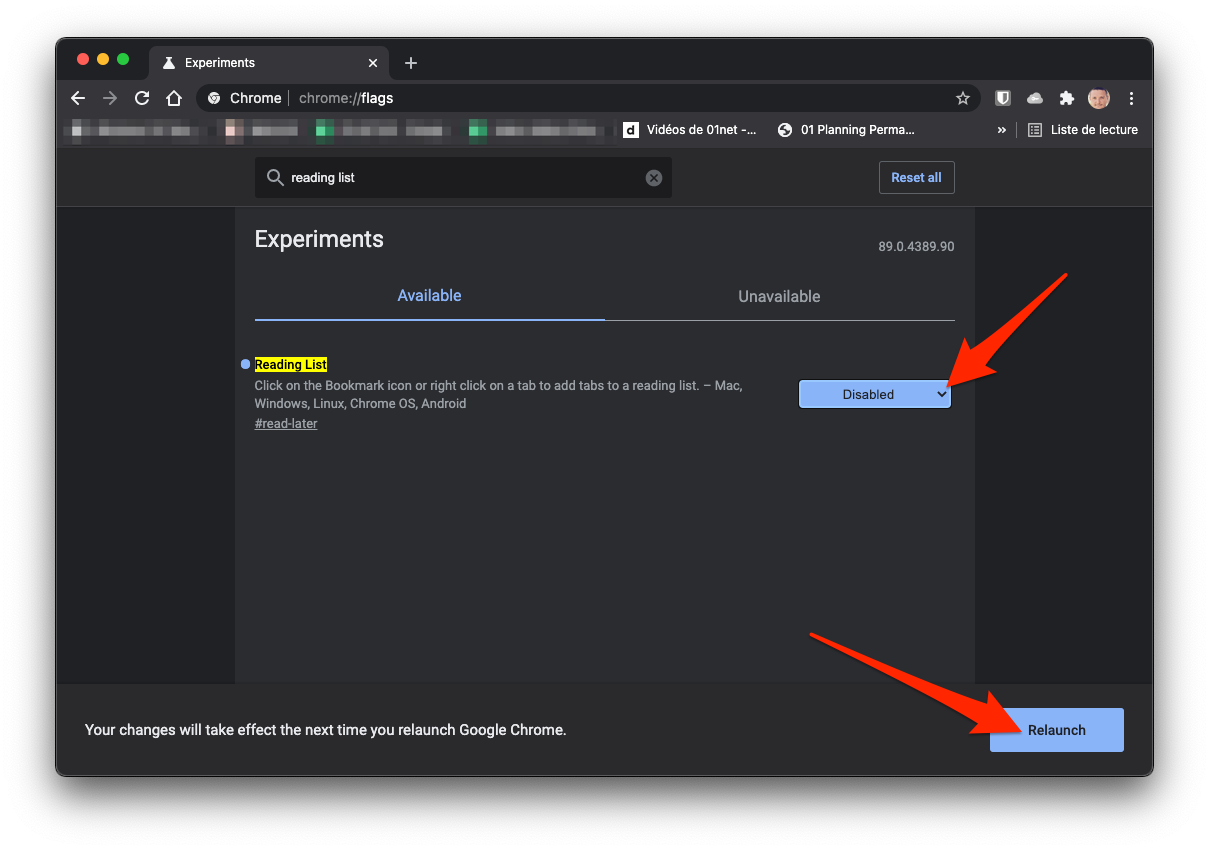Screen dimensions: 1209x850
Task: Click the Reading List flag title
Action: pos(291,365)
